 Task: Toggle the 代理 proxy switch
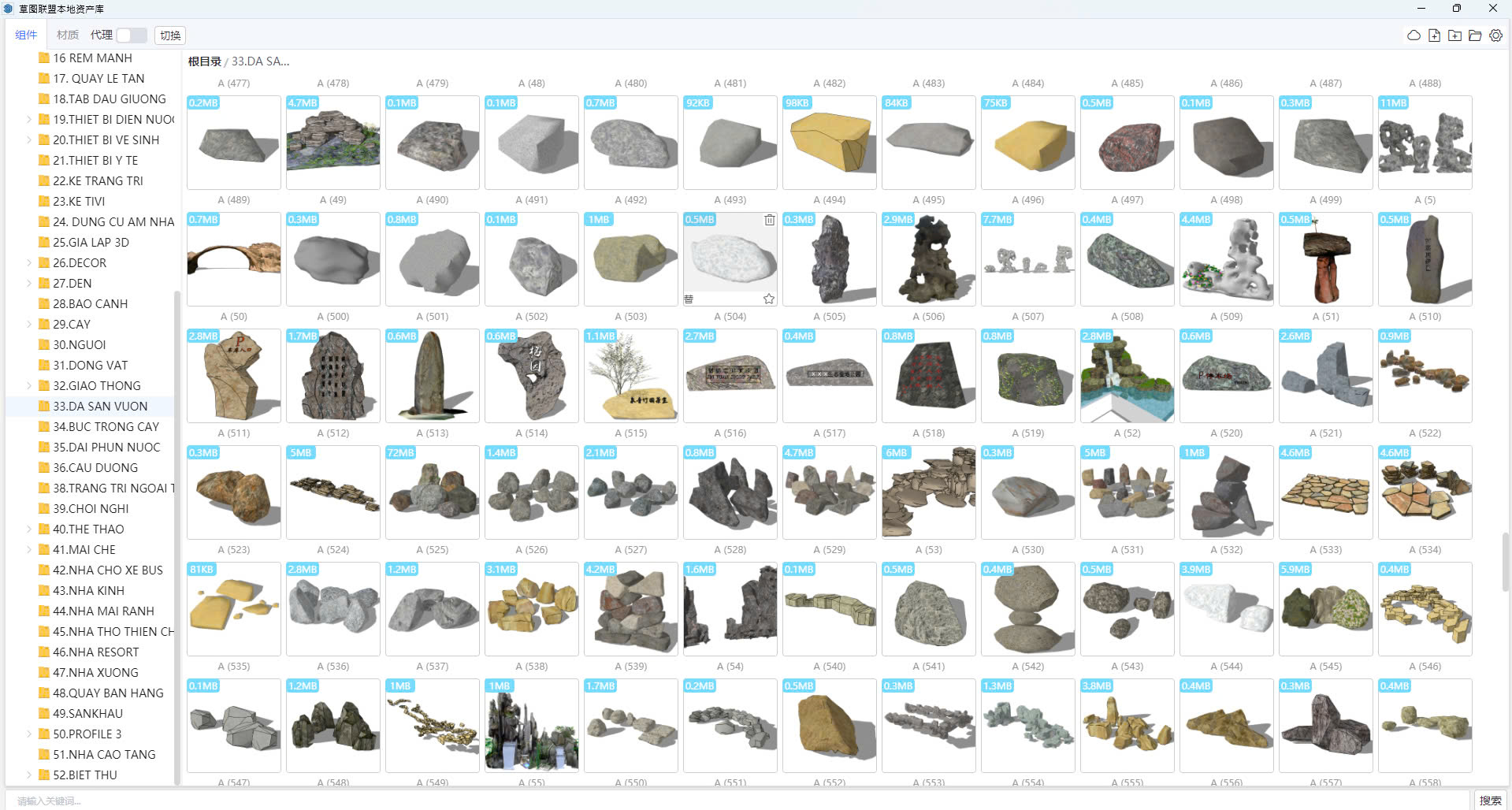pyautogui.click(x=131, y=35)
